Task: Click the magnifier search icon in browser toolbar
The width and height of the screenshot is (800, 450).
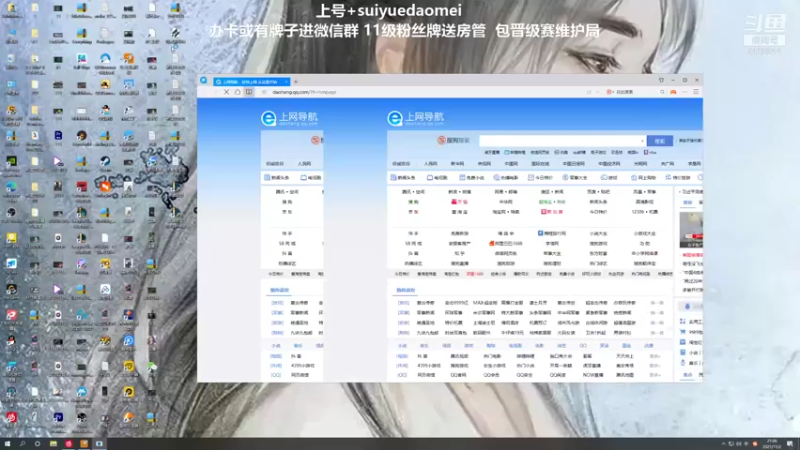Action: click(662, 92)
